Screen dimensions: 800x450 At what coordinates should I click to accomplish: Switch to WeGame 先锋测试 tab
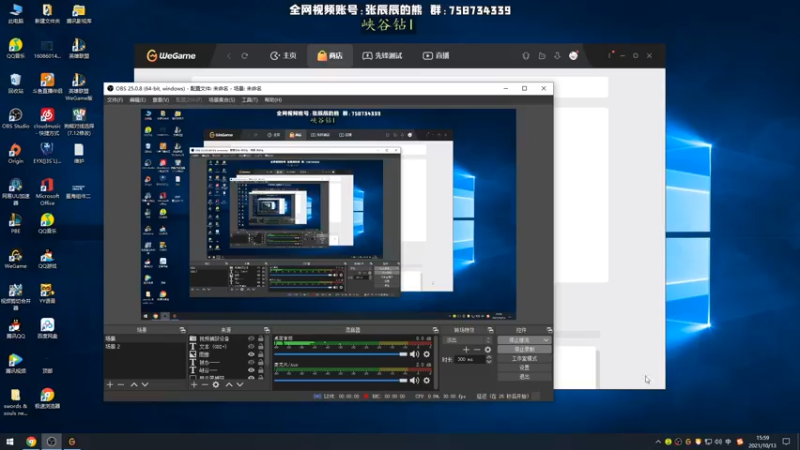point(383,56)
